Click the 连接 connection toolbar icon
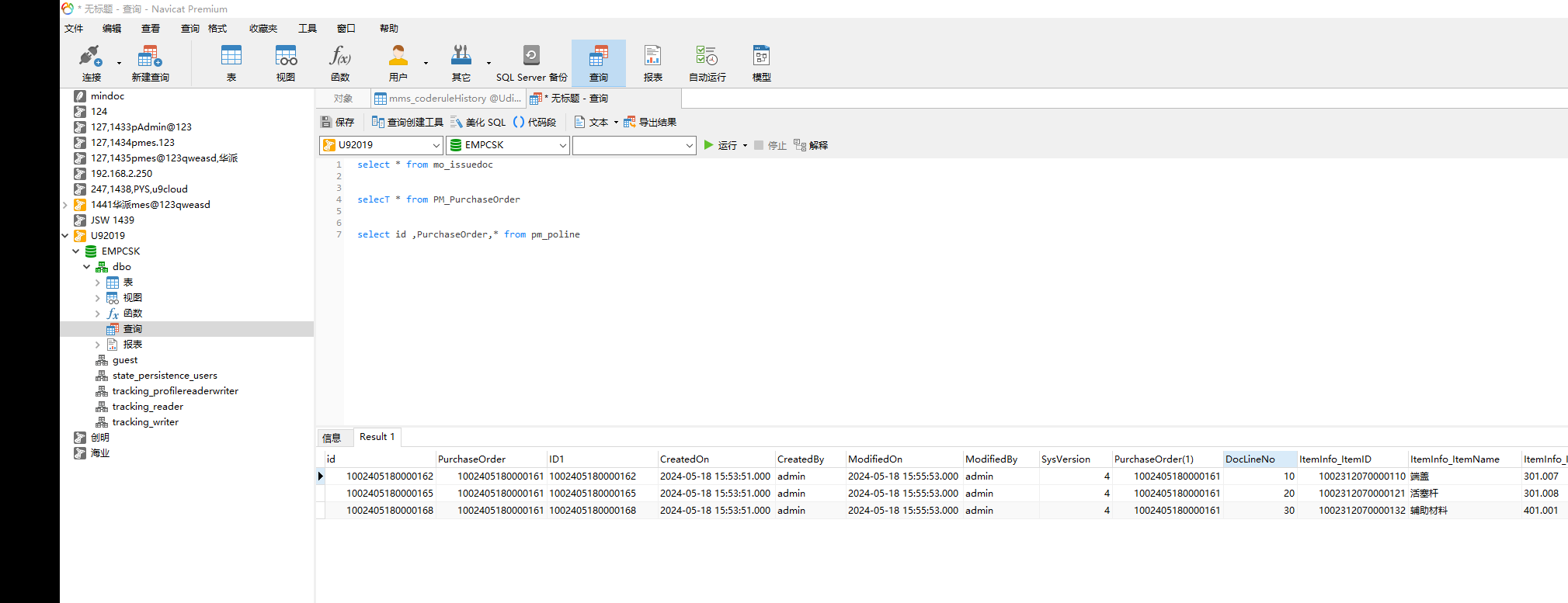Viewport: 1568px width, 603px height. [x=91, y=63]
